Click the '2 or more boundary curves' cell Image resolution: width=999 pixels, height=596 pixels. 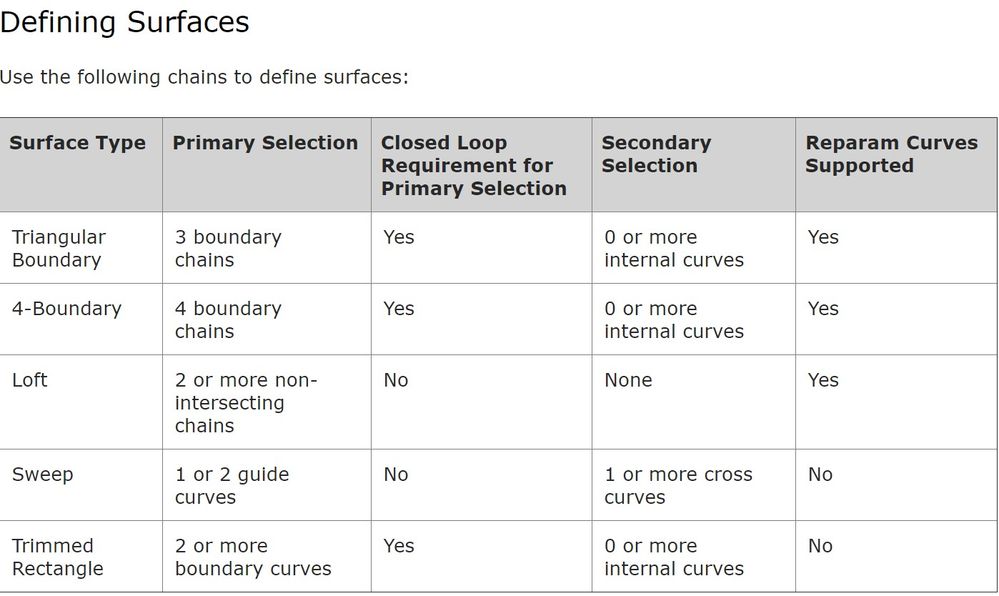coord(253,557)
